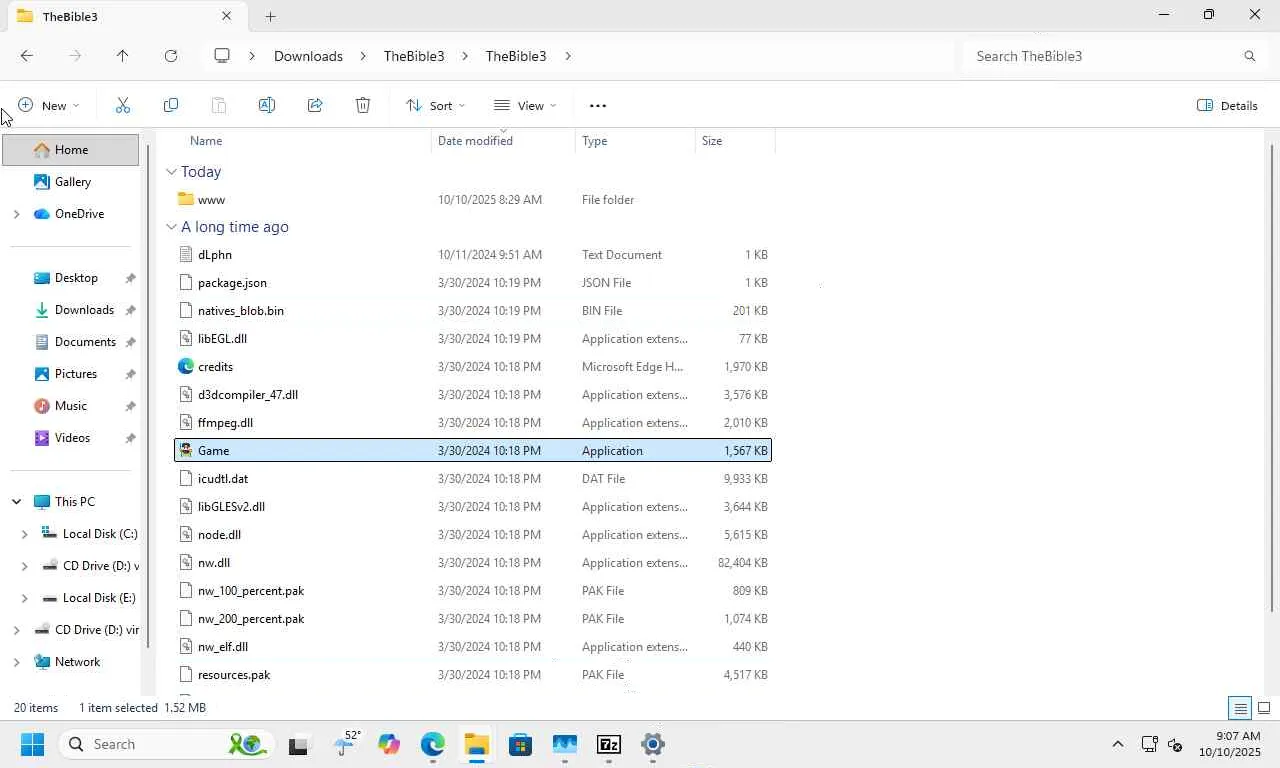Open the pinned Downloads folder
Viewport: 1280px width, 768px height.
pos(84,310)
